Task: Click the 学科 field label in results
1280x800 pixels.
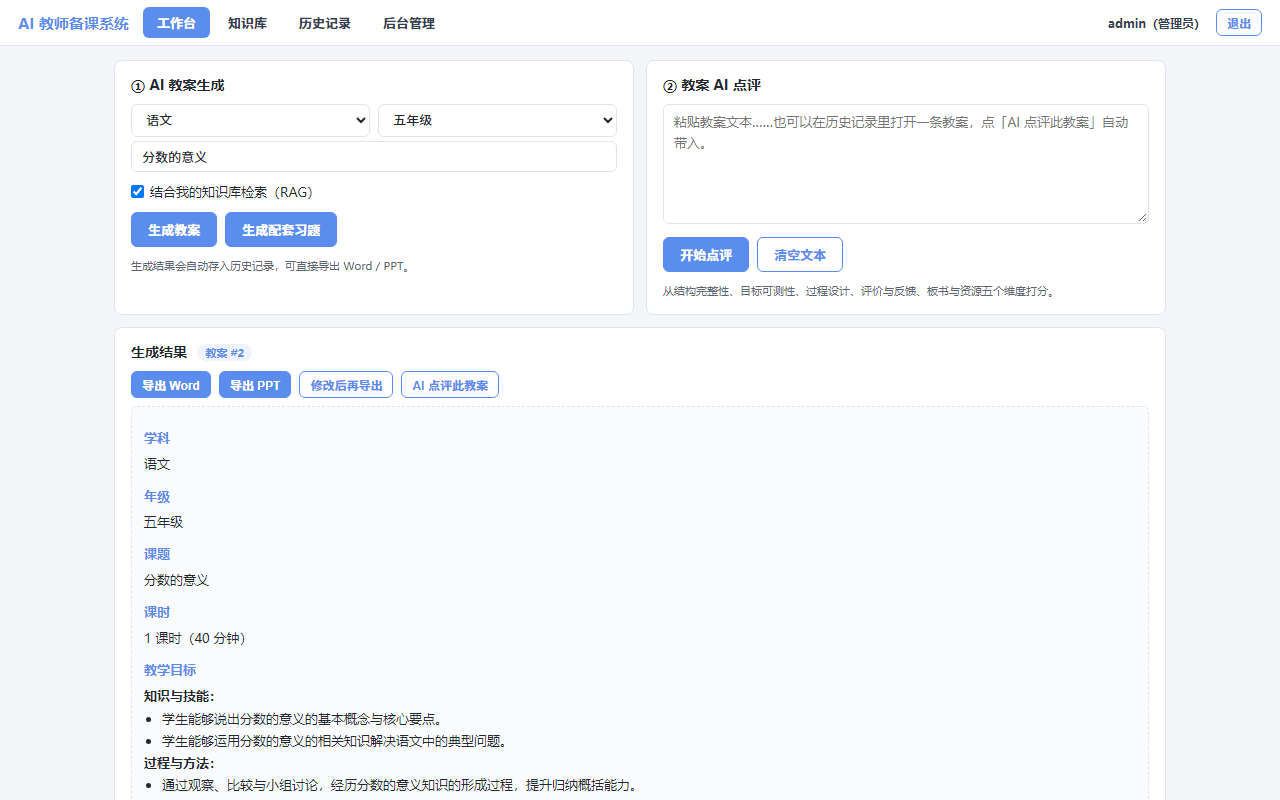Action: pos(157,438)
